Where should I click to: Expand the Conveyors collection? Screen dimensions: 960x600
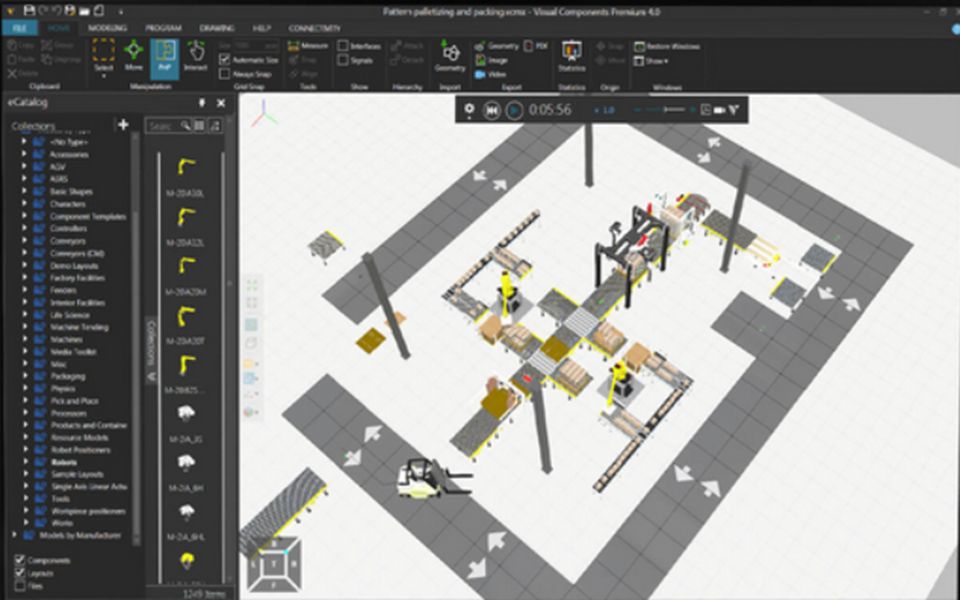coord(24,240)
